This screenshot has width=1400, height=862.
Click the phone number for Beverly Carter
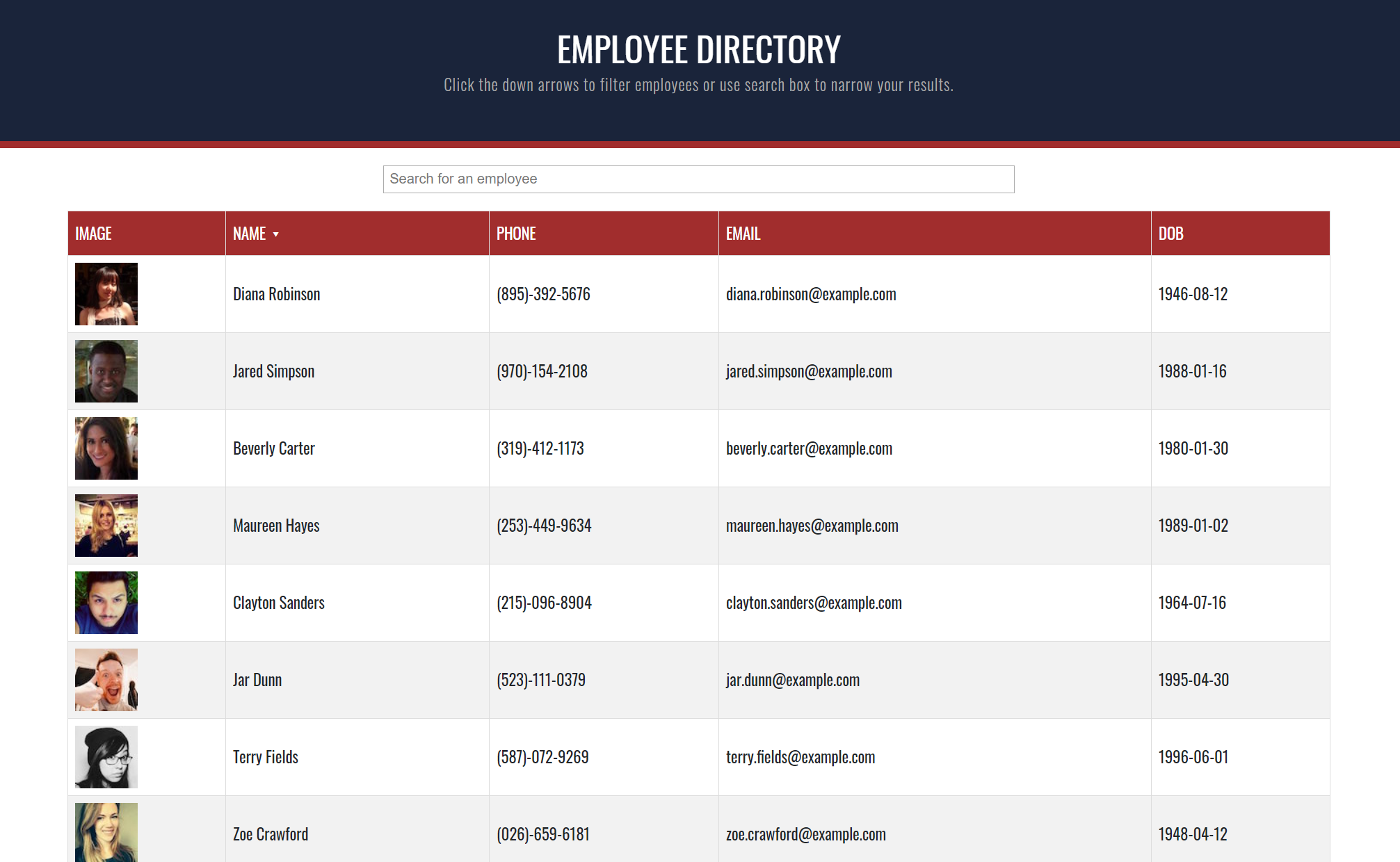tap(540, 448)
